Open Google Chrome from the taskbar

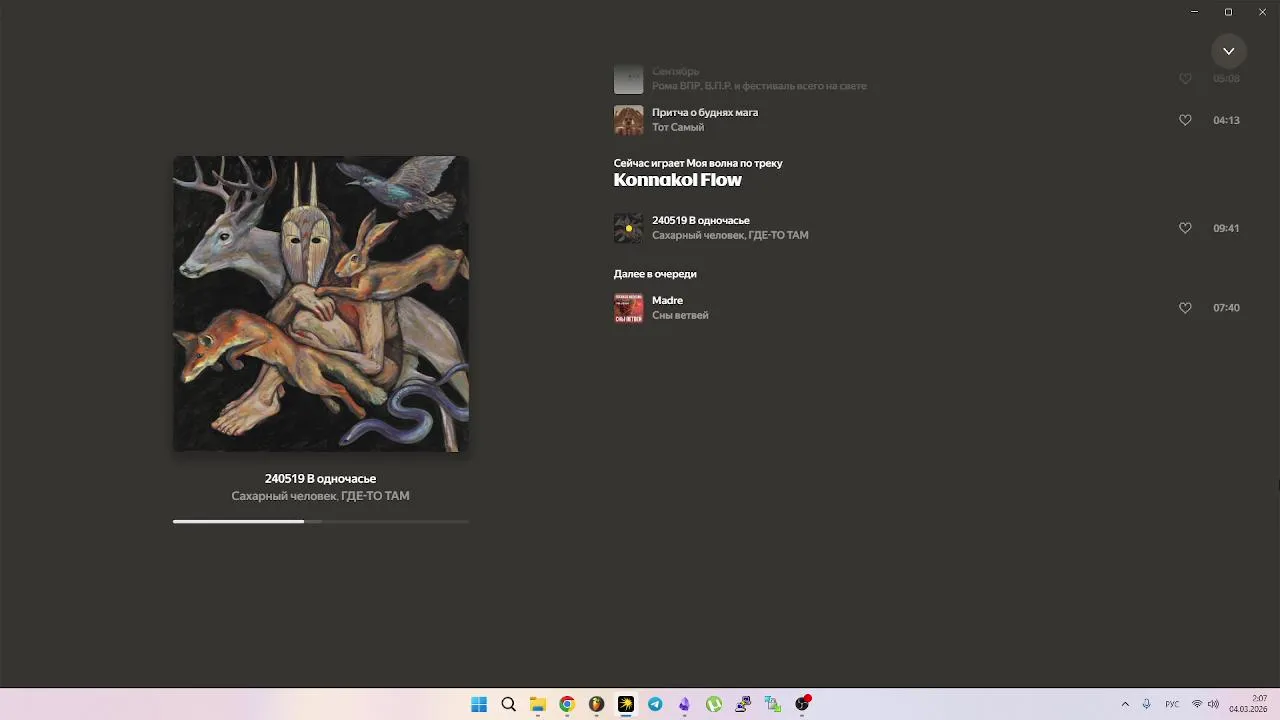pyautogui.click(x=567, y=704)
